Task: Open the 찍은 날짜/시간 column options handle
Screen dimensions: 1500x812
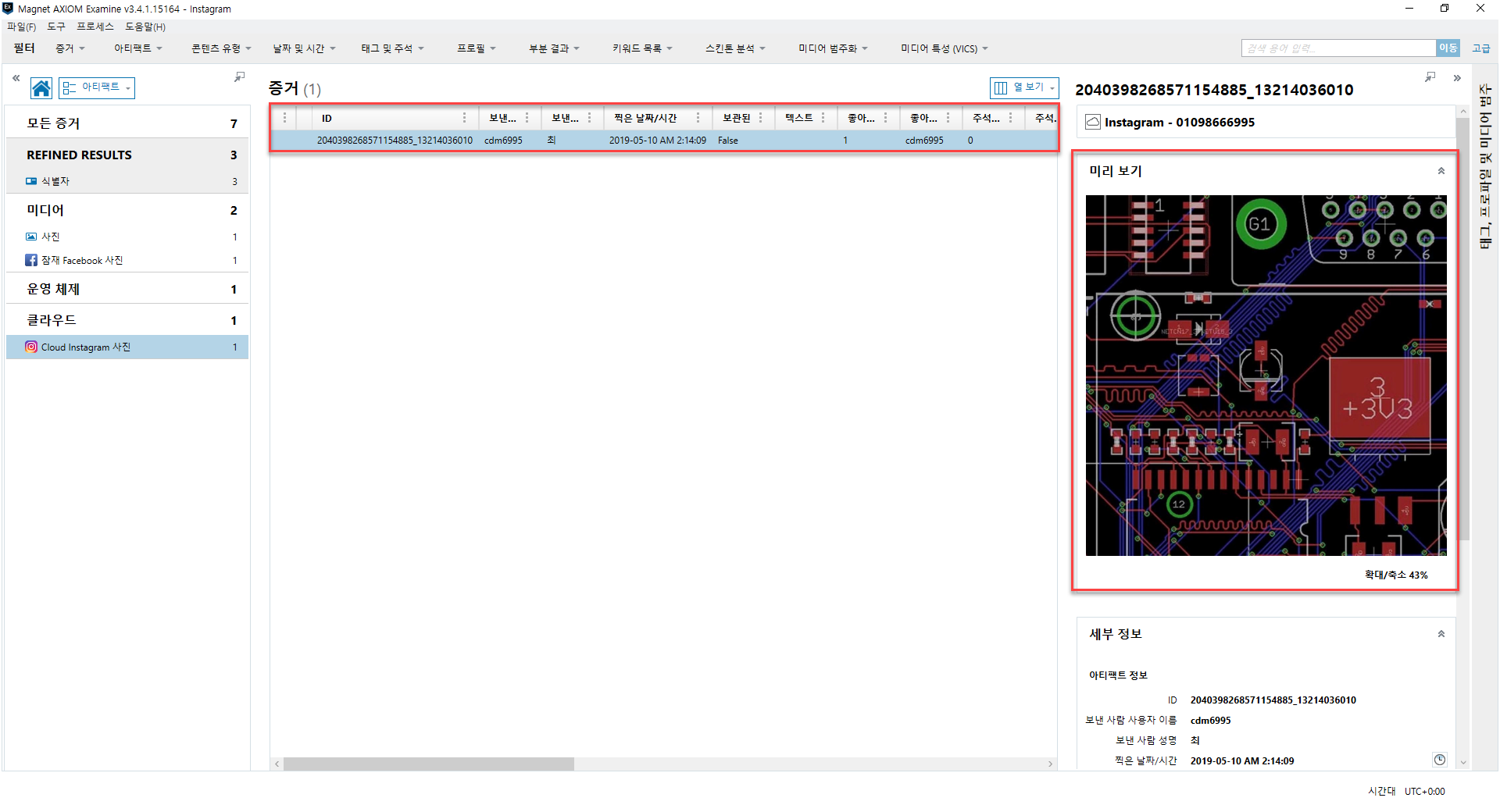Action: point(698,118)
